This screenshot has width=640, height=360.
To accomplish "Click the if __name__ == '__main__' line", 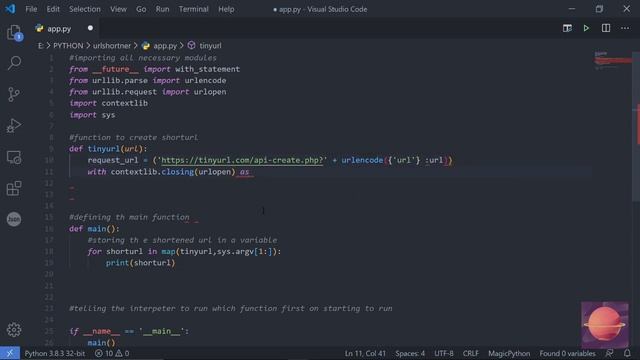I will (x=129, y=331).
